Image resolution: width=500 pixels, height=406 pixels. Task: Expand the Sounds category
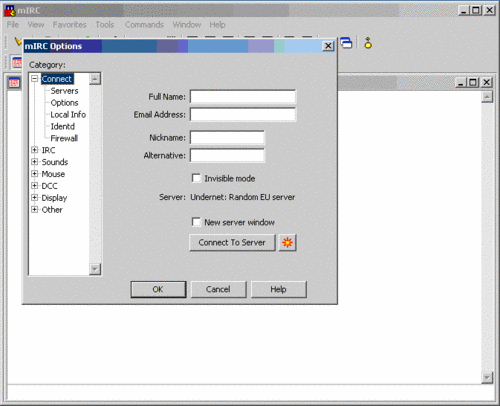pyautogui.click(x=34, y=162)
